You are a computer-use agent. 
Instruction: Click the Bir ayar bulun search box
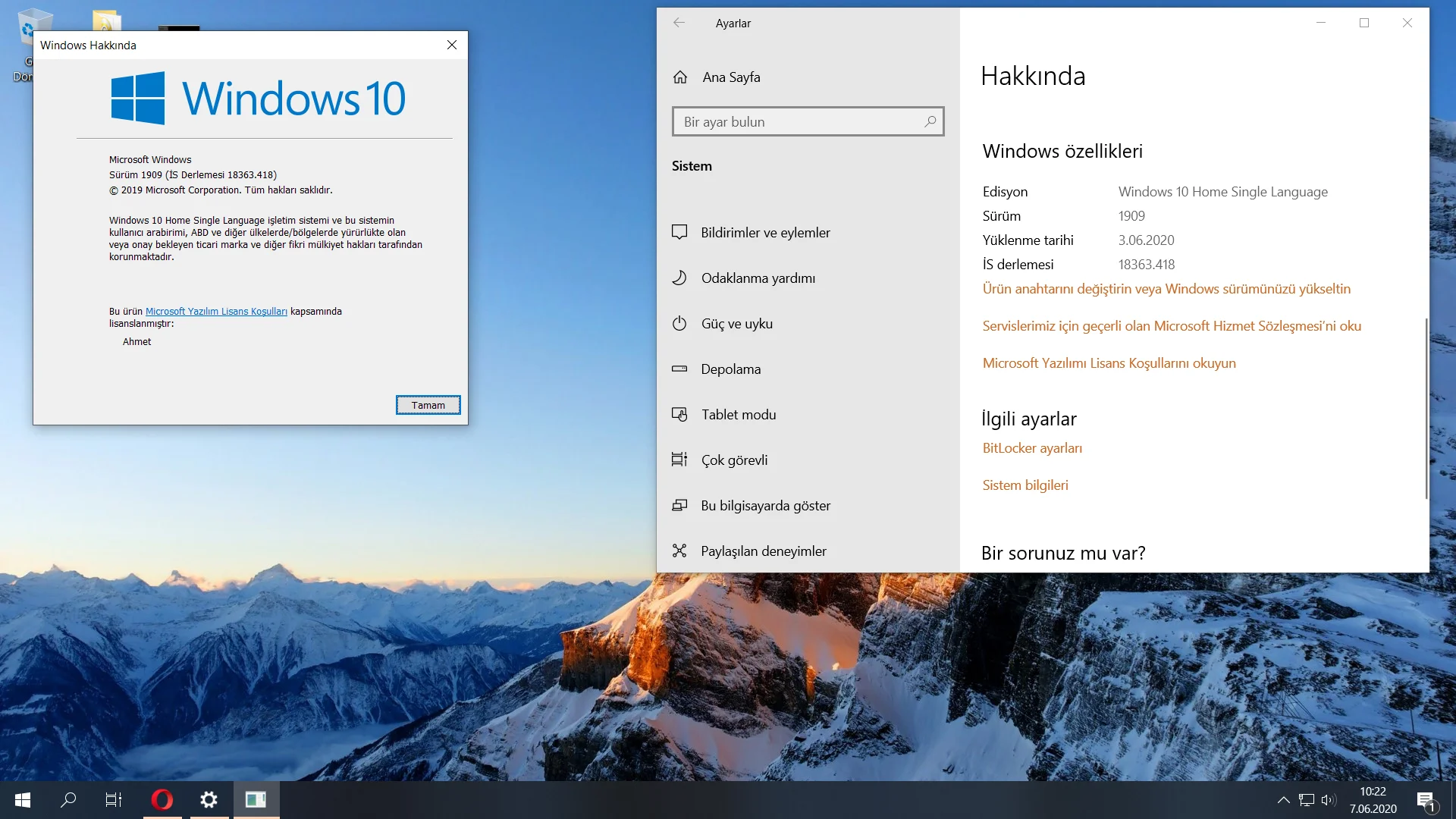point(808,121)
